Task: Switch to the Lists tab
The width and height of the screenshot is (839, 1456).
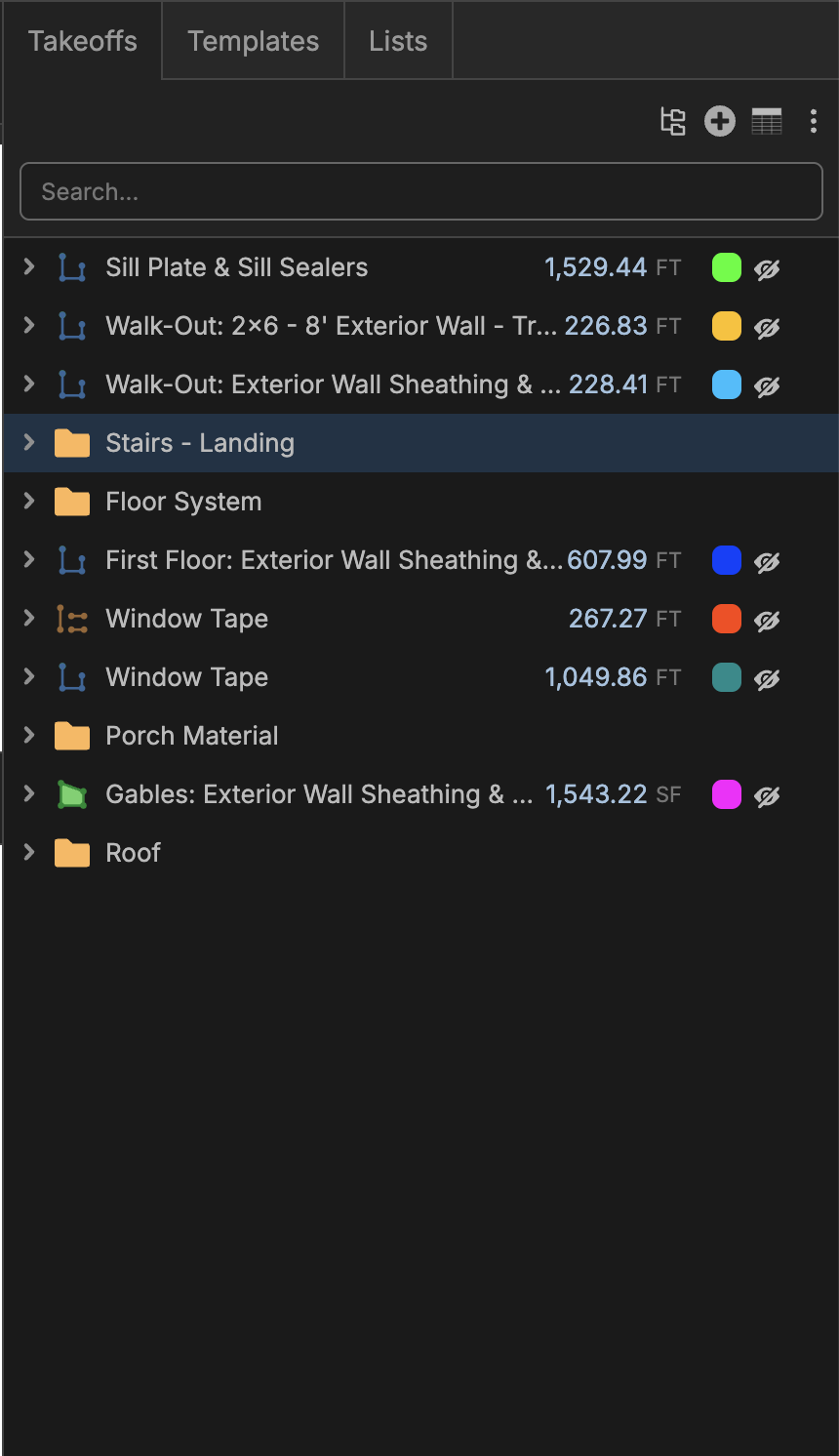Action: coord(398,41)
